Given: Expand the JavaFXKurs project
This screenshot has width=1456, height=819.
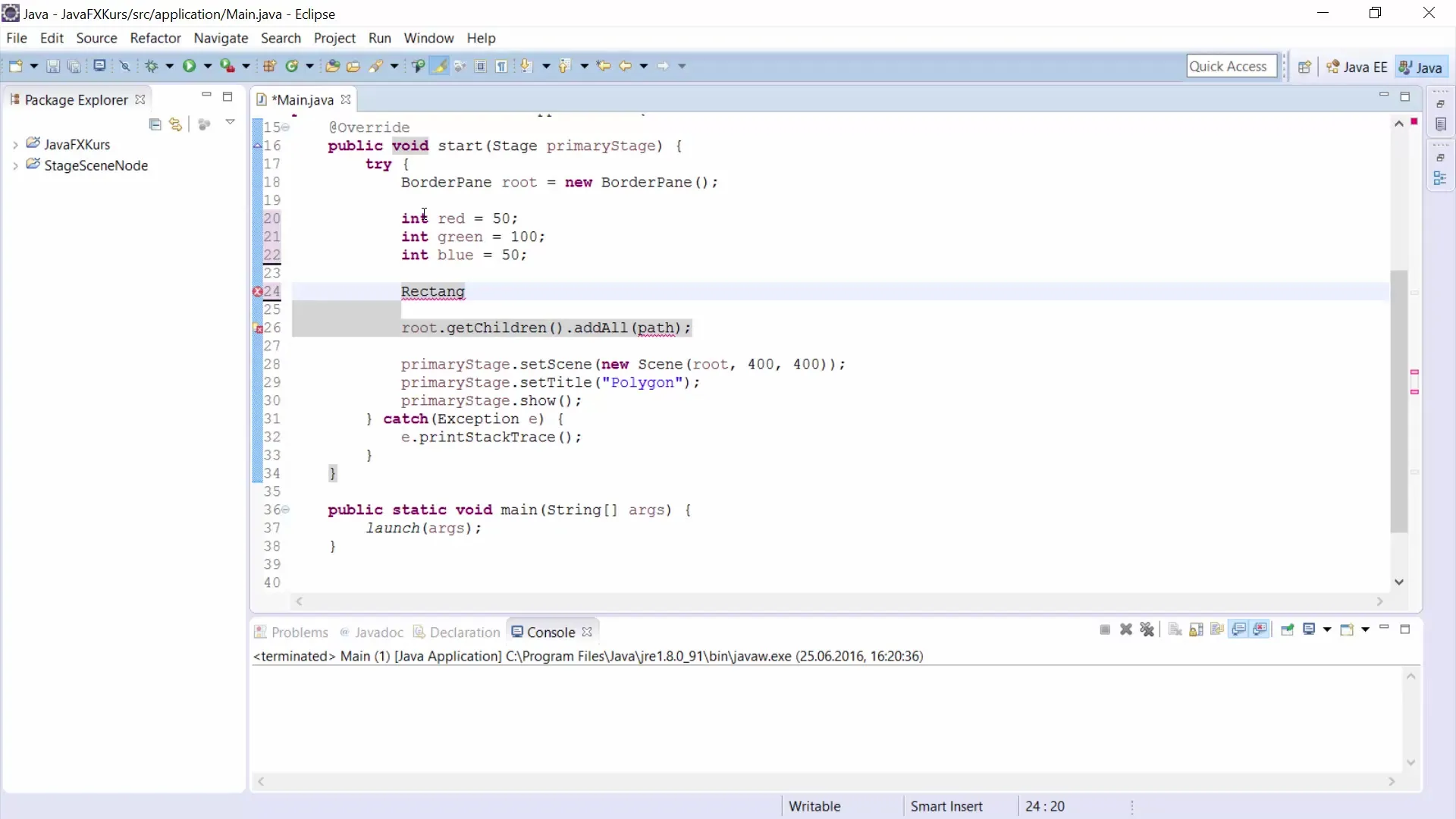Looking at the screenshot, I should click(x=15, y=144).
